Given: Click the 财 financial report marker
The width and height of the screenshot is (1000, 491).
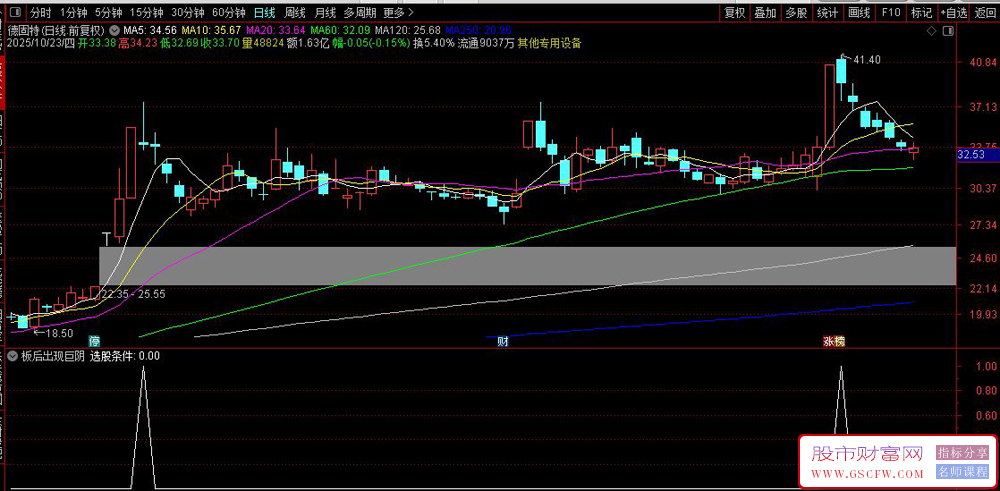Looking at the screenshot, I should (x=503, y=341).
